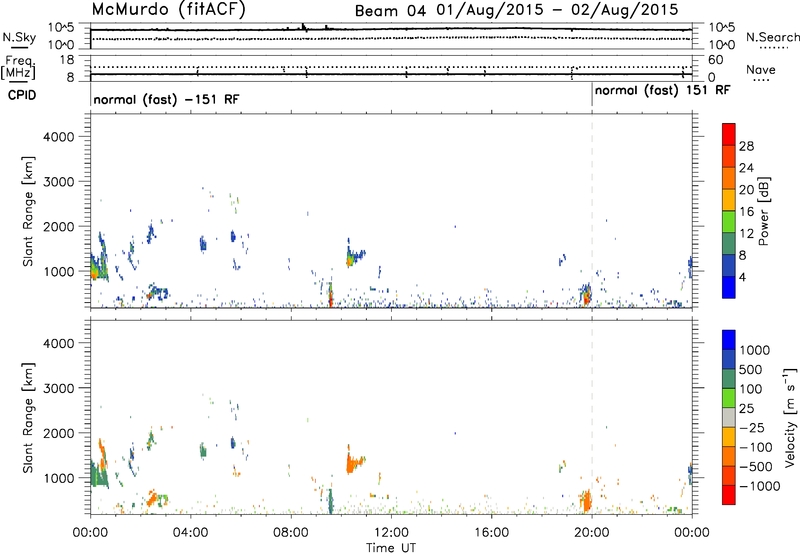This screenshot has height=554, width=800.
Task: Select the Slant Range label of power panel
Action: pyautogui.click(x=28, y=211)
